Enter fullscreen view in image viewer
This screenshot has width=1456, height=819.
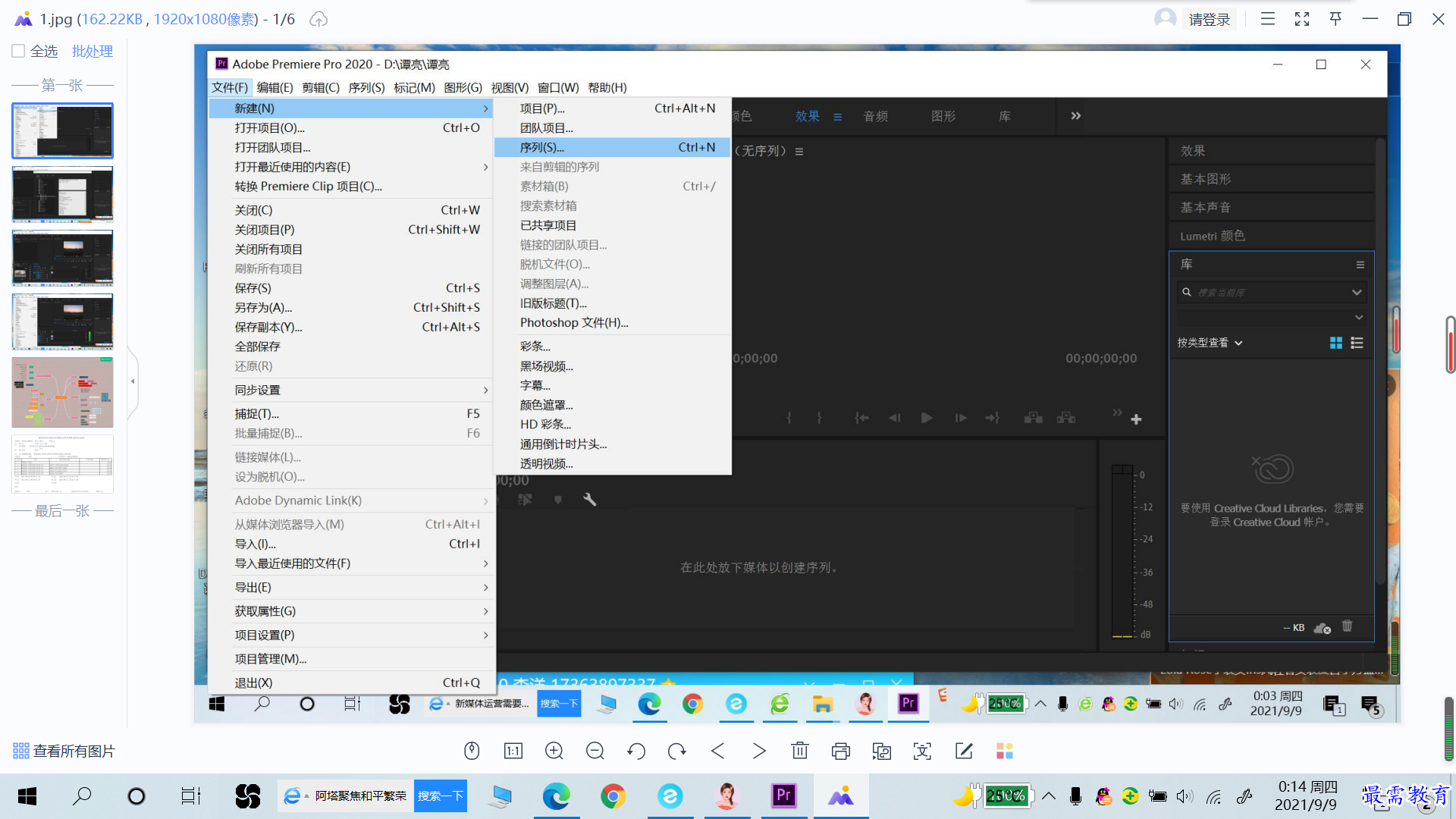point(1302,19)
